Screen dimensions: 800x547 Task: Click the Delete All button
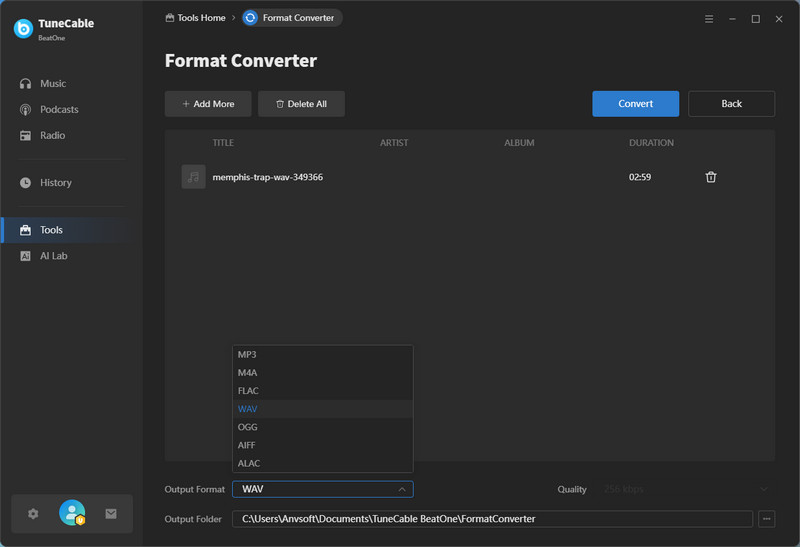coord(302,104)
